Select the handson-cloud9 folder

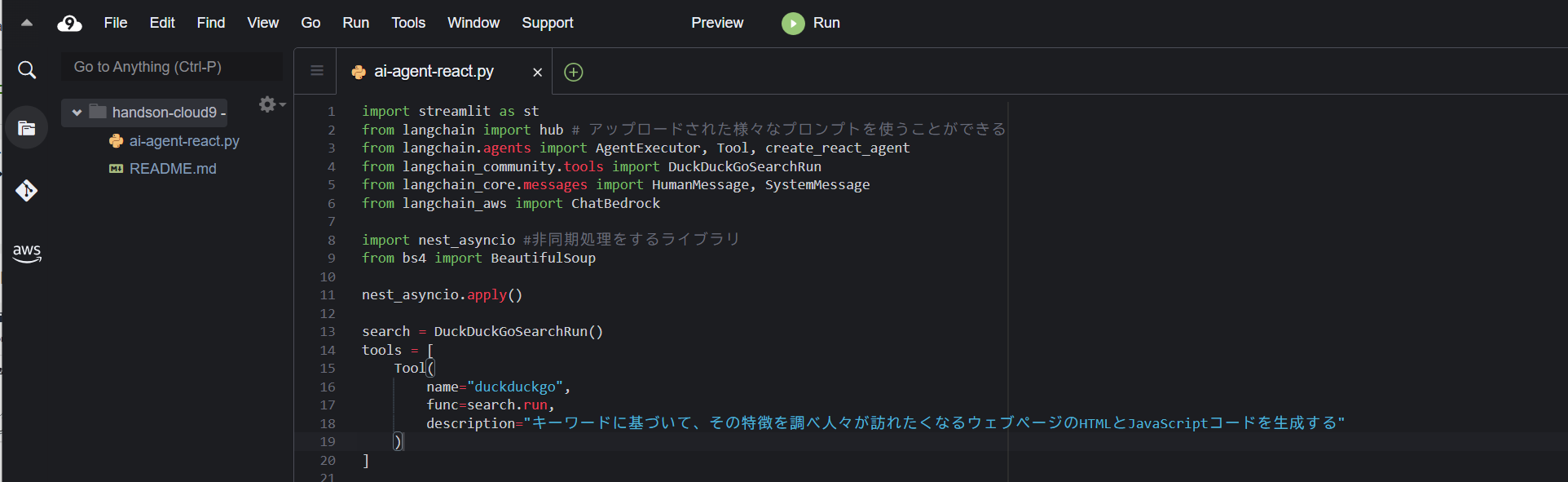tap(145, 113)
